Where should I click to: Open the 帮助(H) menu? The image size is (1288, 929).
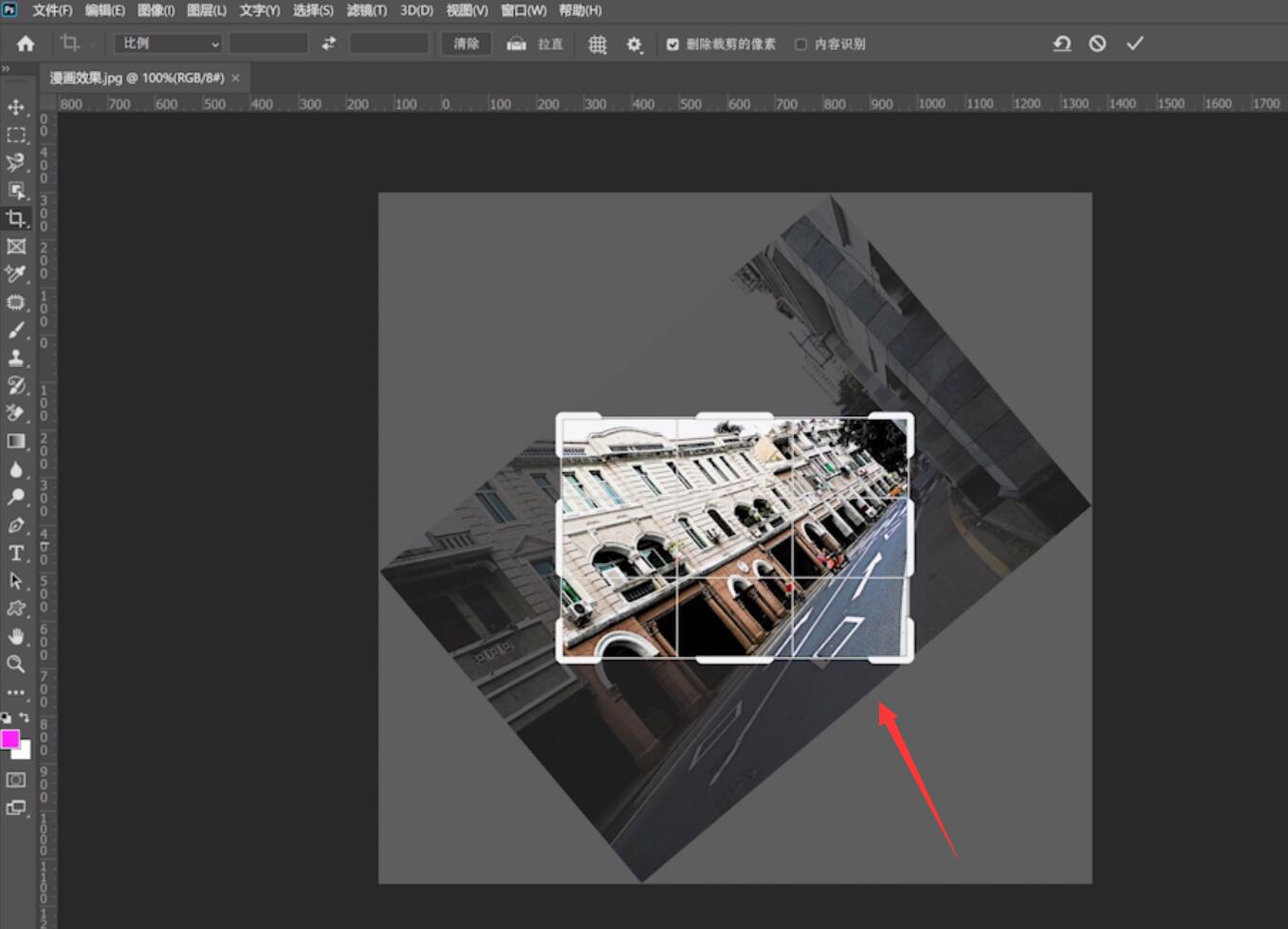coord(580,10)
